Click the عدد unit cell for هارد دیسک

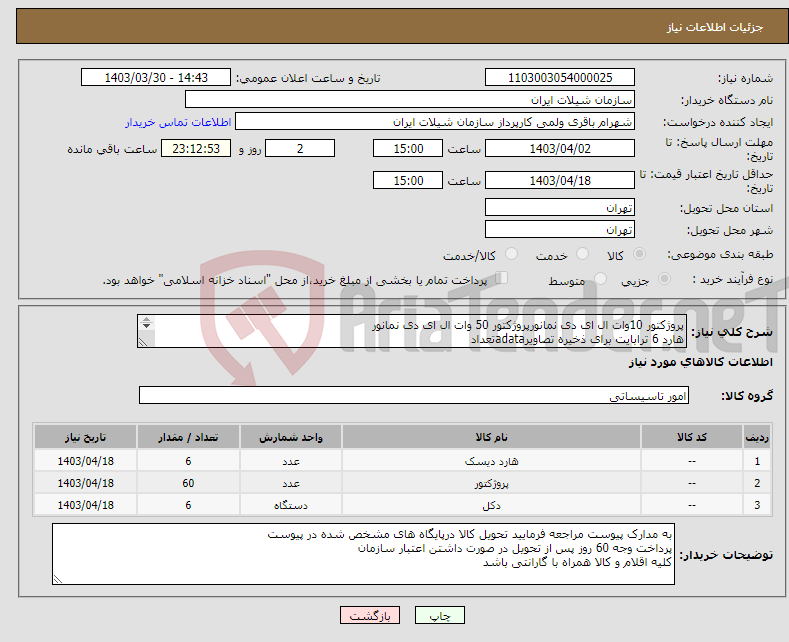[291, 461]
